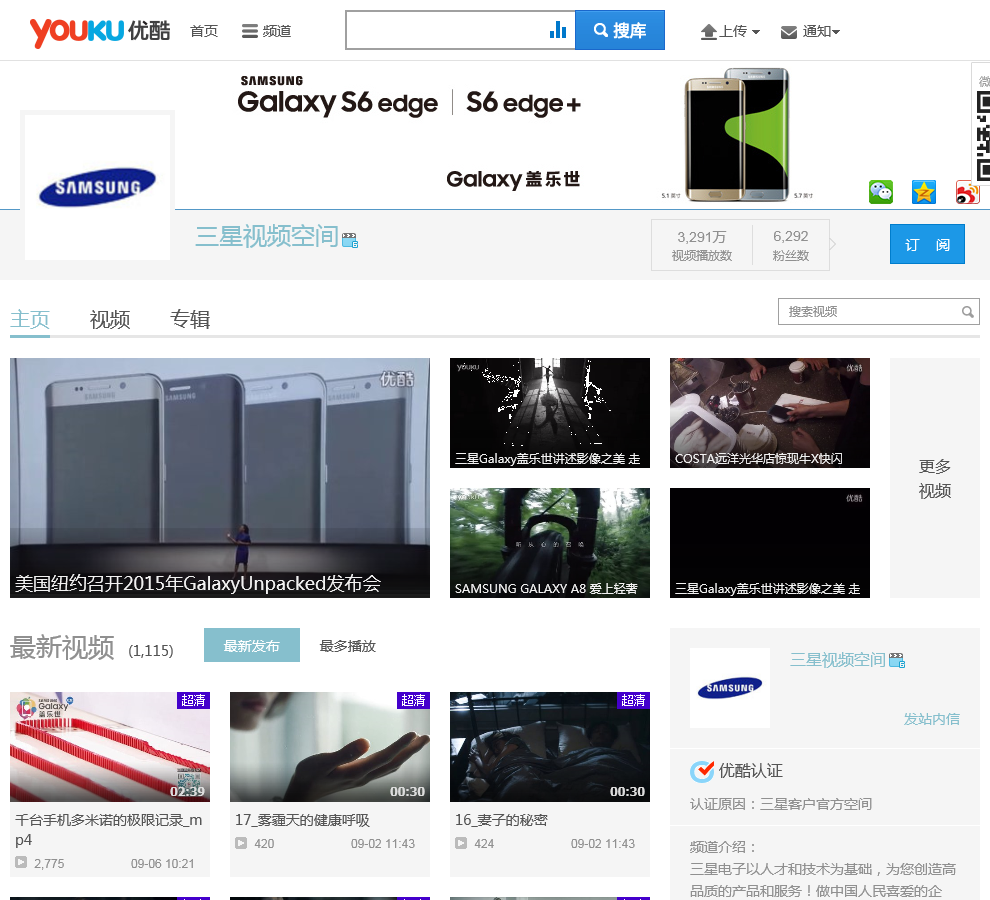The width and height of the screenshot is (990, 900).
Task: Open the 千台手机多米诺 video thumbnail
Action: coord(110,747)
